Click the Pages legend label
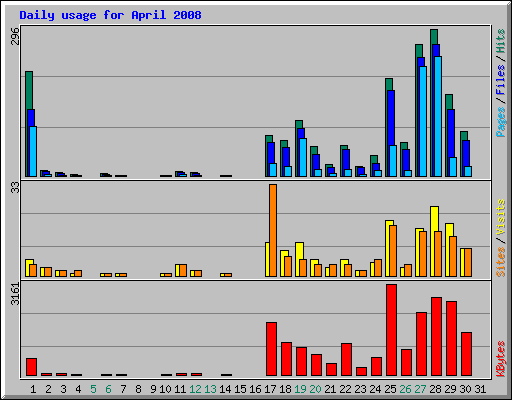The width and height of the screenshot is (512, 400). click(500, 122)
